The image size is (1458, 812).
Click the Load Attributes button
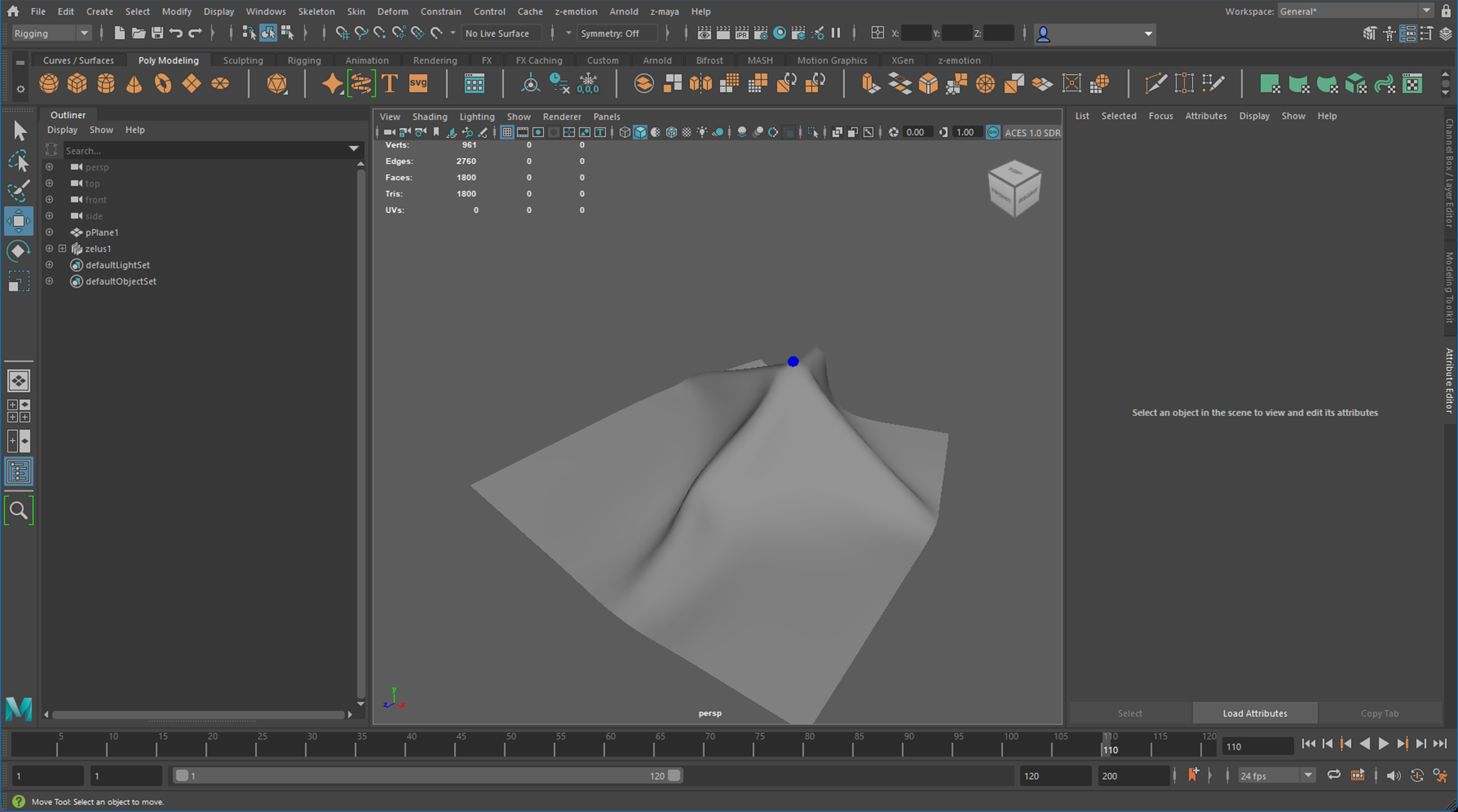(1255, 713)
